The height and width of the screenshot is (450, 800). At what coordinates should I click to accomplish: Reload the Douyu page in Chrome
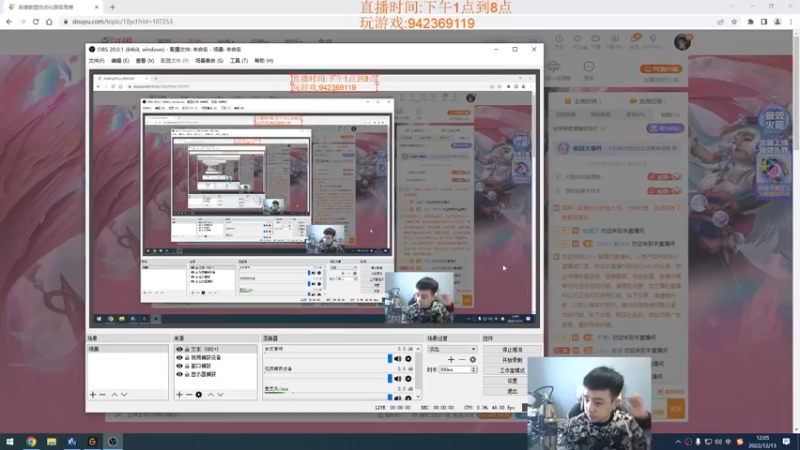[36, 21]
